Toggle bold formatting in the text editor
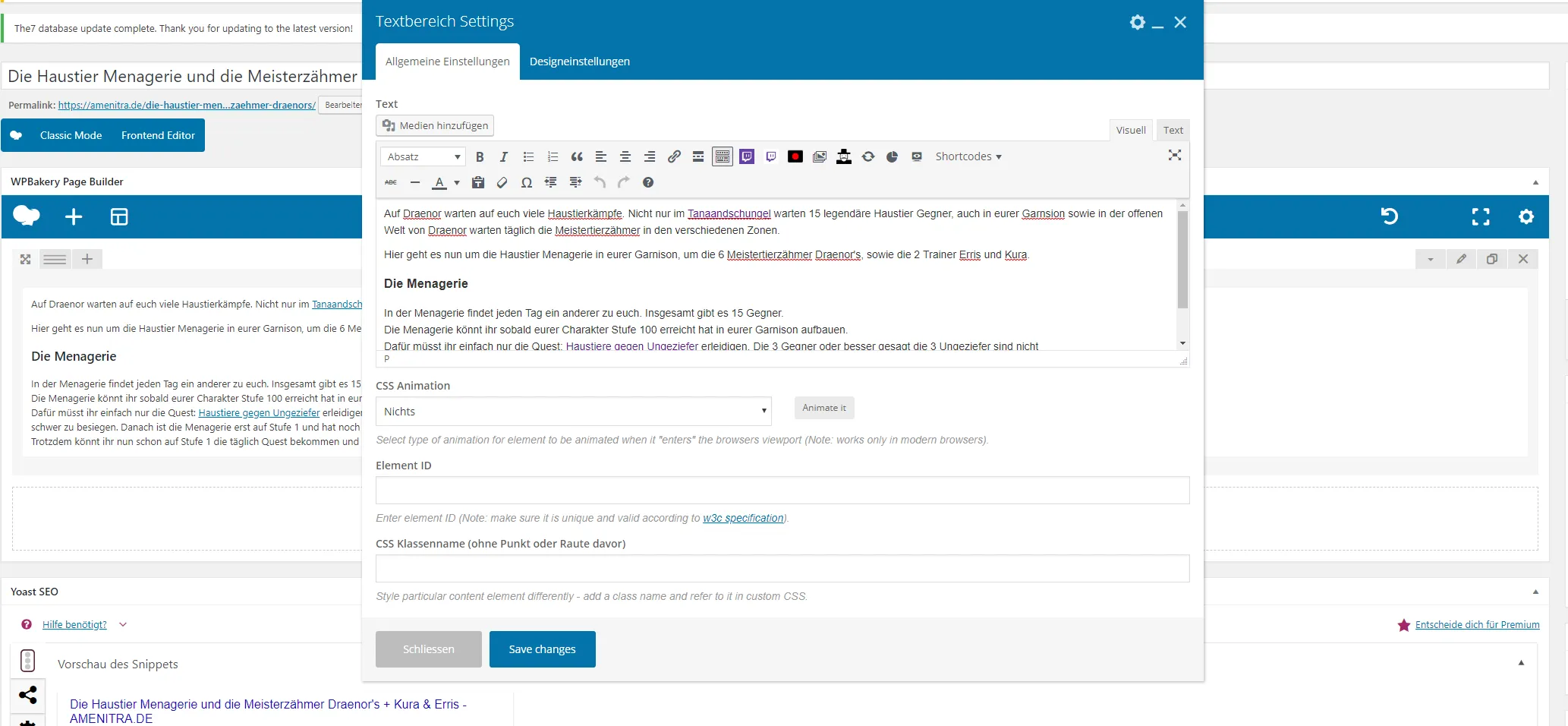This screenshot has height=726, width=1568. (480, 156)
